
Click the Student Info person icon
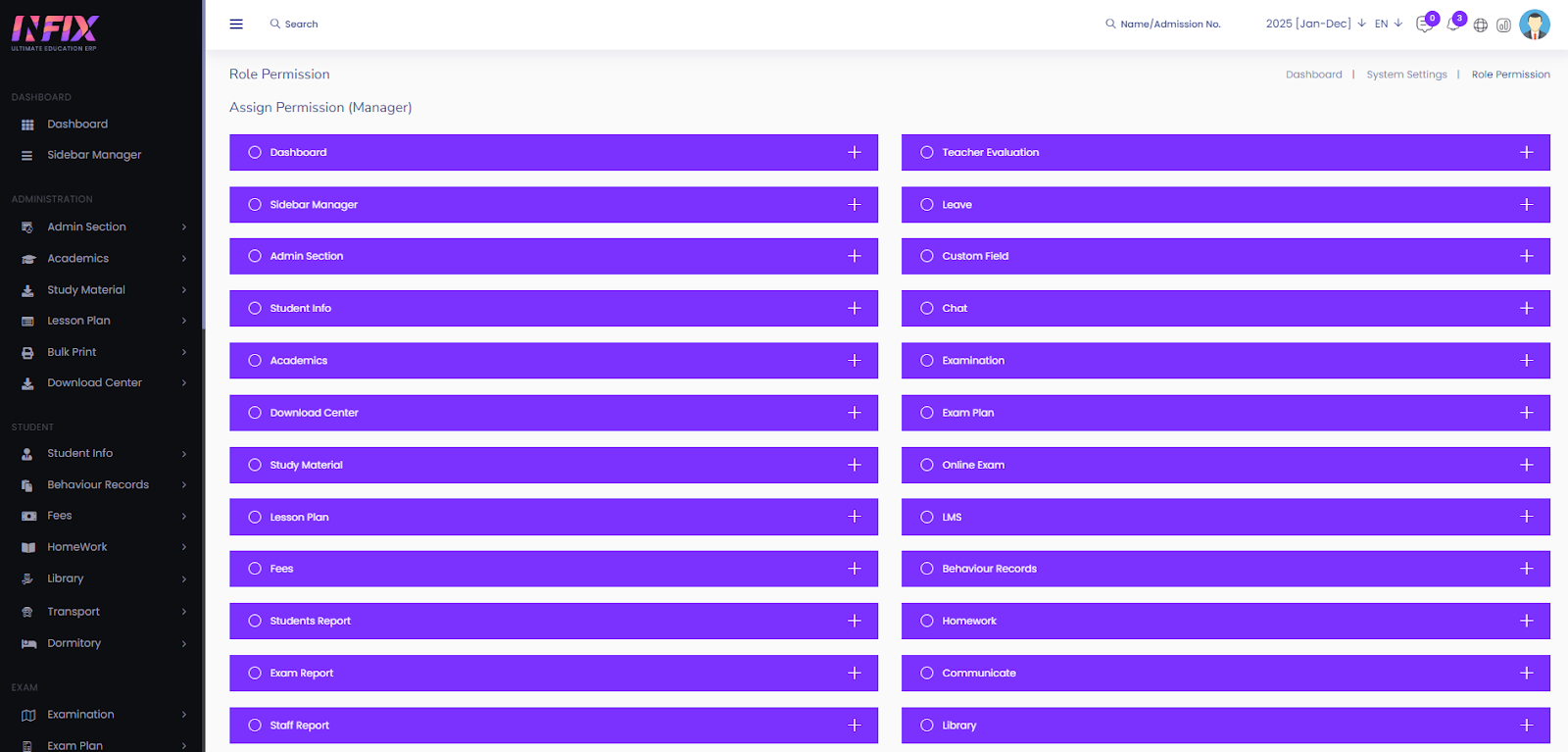[27, 454]
